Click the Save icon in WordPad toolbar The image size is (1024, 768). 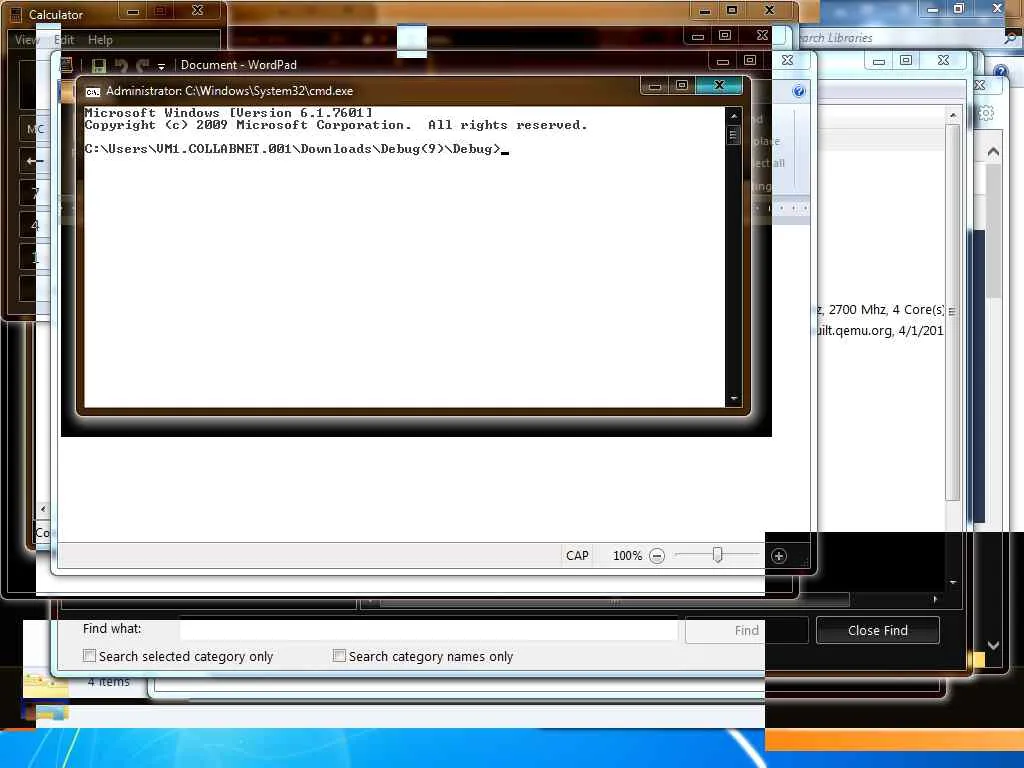click(x=99, y=65)
